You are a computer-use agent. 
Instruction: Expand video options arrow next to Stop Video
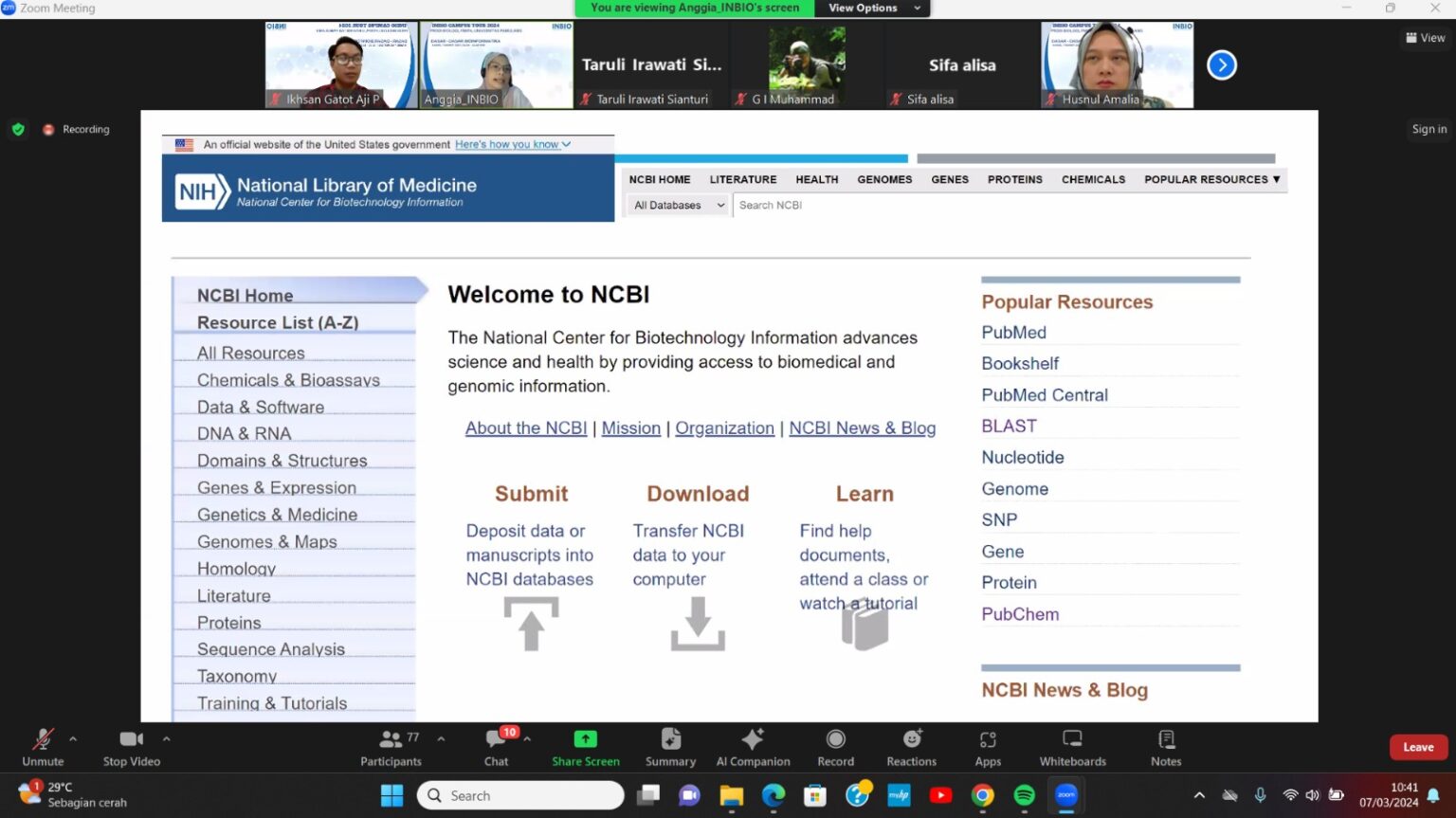(x=166, y=738)
